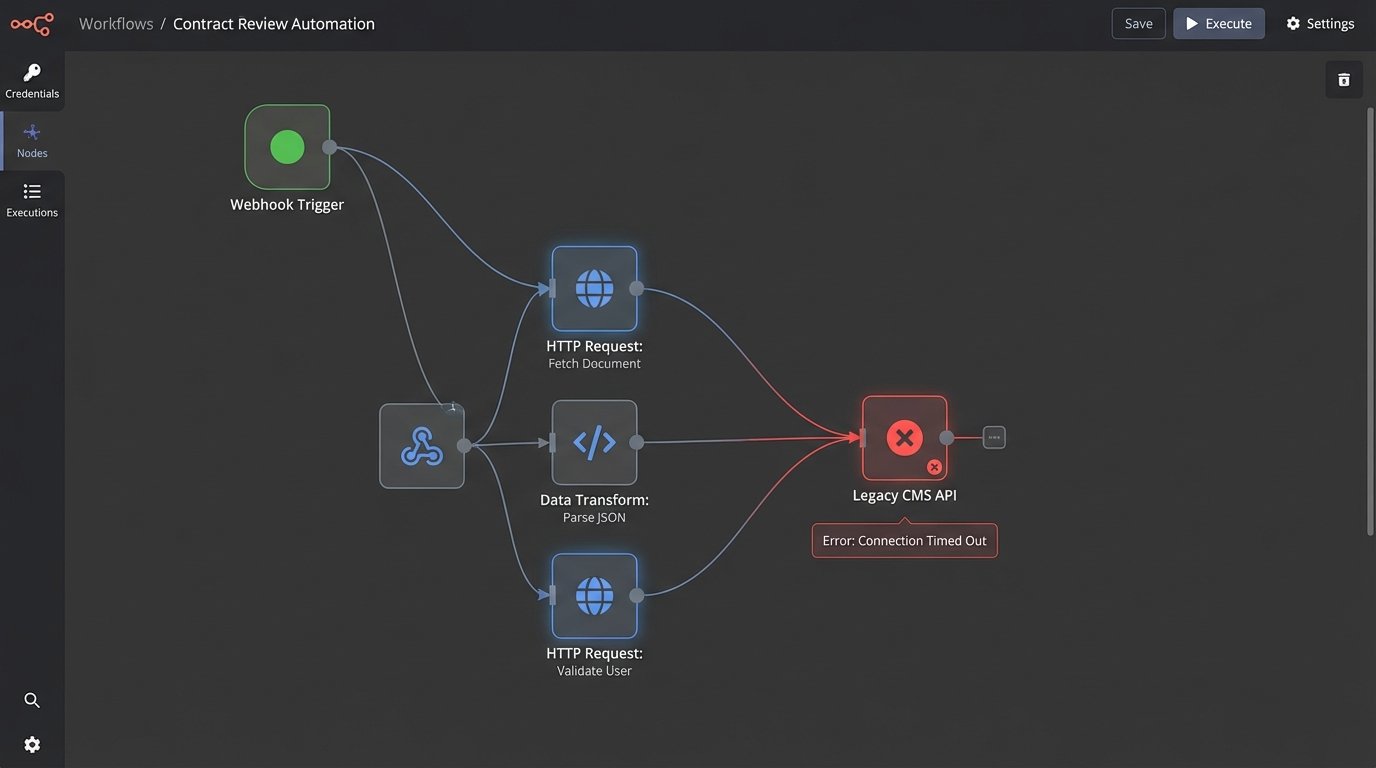Click the green Webhook Trigger node
Screen dimensions: 1376x768
(x=287, y=147)
